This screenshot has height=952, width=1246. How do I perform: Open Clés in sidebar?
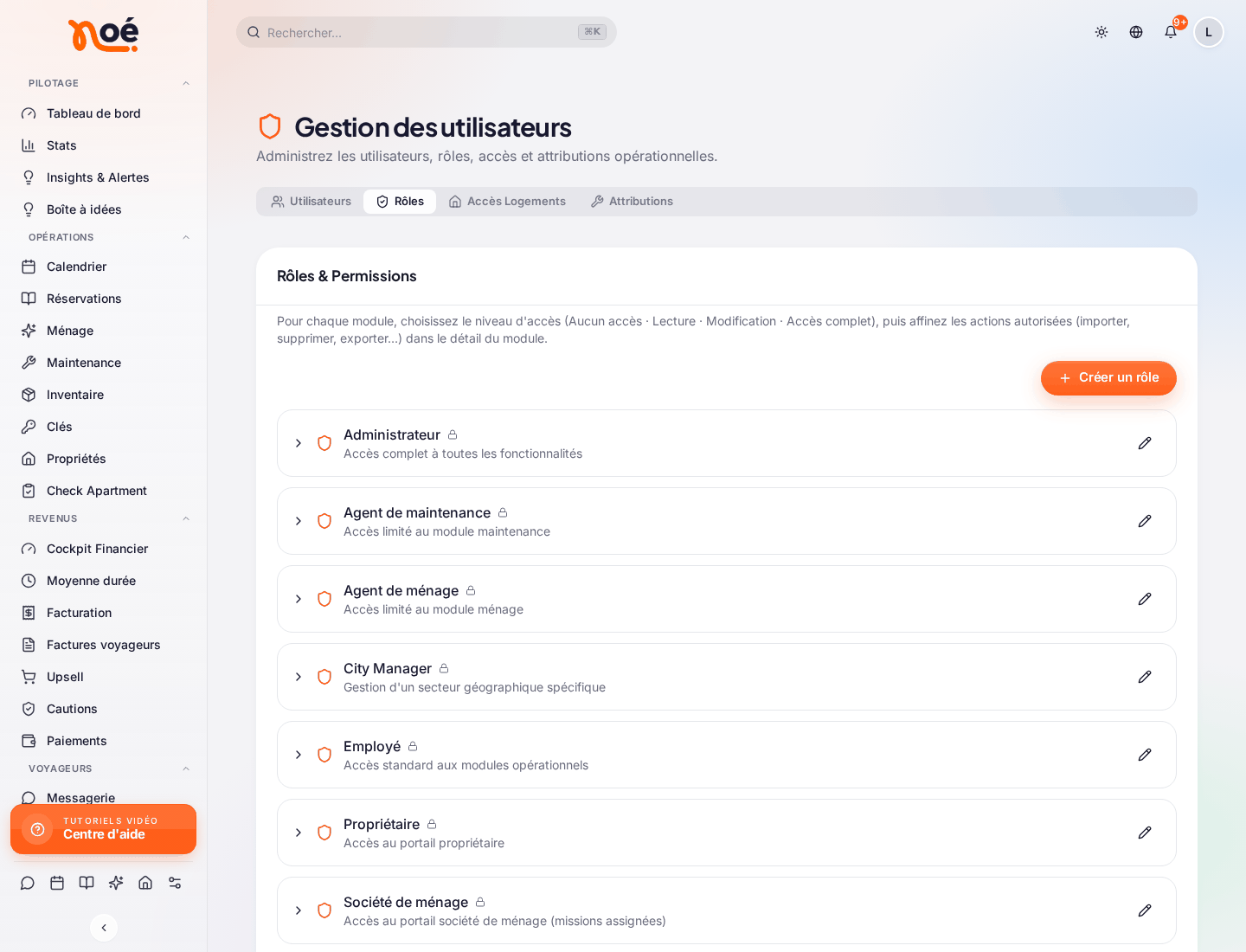104,427
